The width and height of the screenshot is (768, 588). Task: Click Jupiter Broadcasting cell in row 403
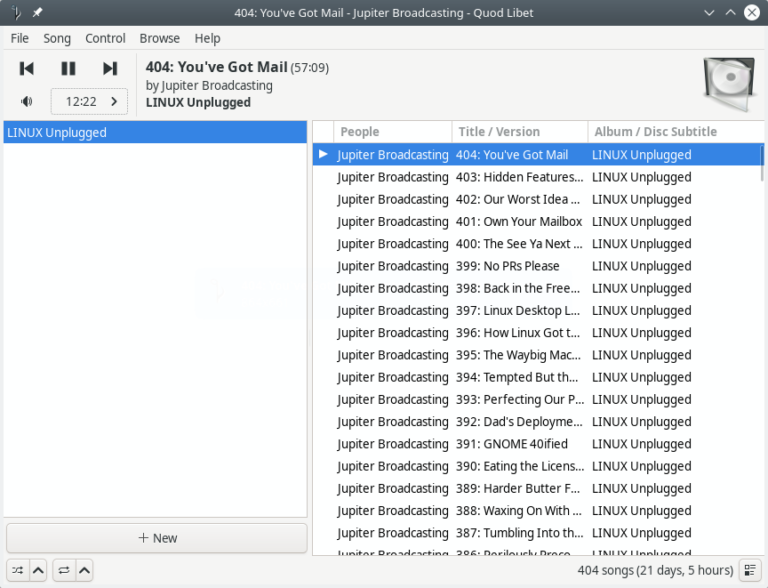[x=393, y=177]
